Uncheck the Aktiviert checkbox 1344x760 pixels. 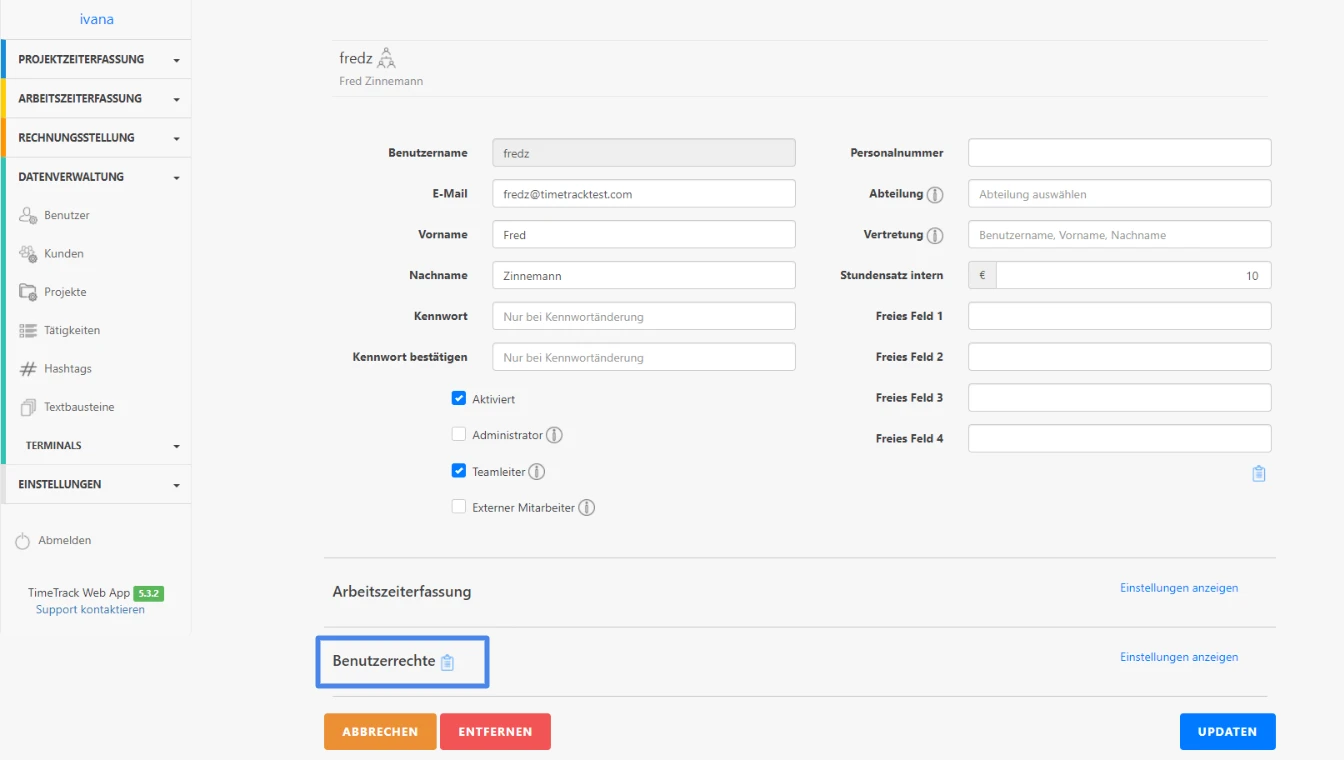click(459, 398)
